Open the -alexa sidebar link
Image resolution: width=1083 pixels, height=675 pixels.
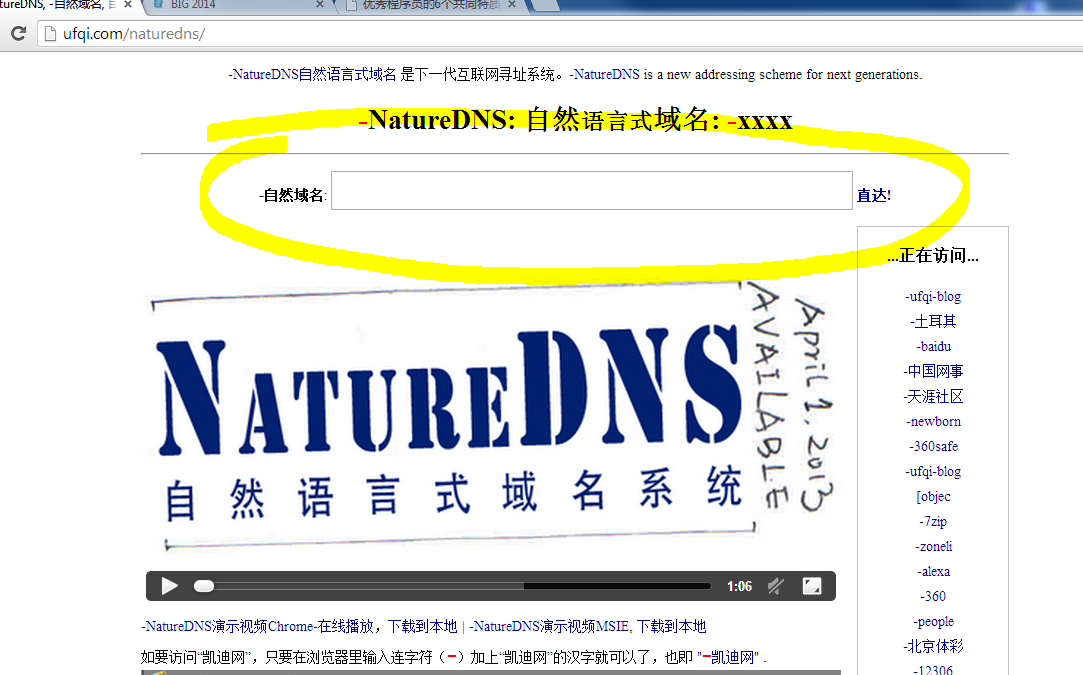(933, 572)
